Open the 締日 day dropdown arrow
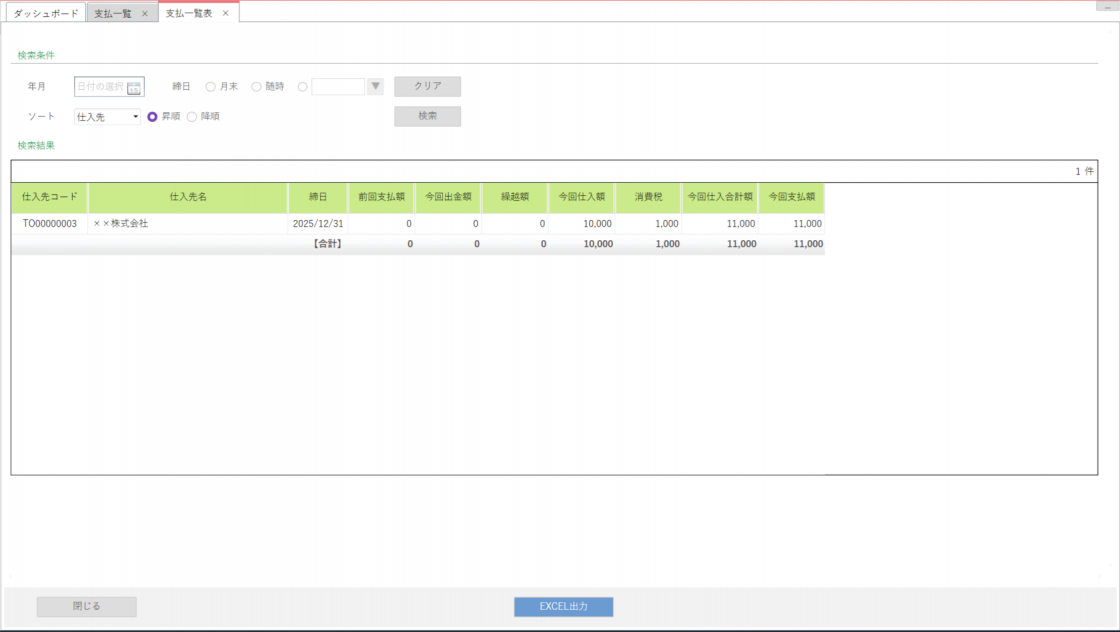Screen dimensions: 1120x632 coord(376,87)
